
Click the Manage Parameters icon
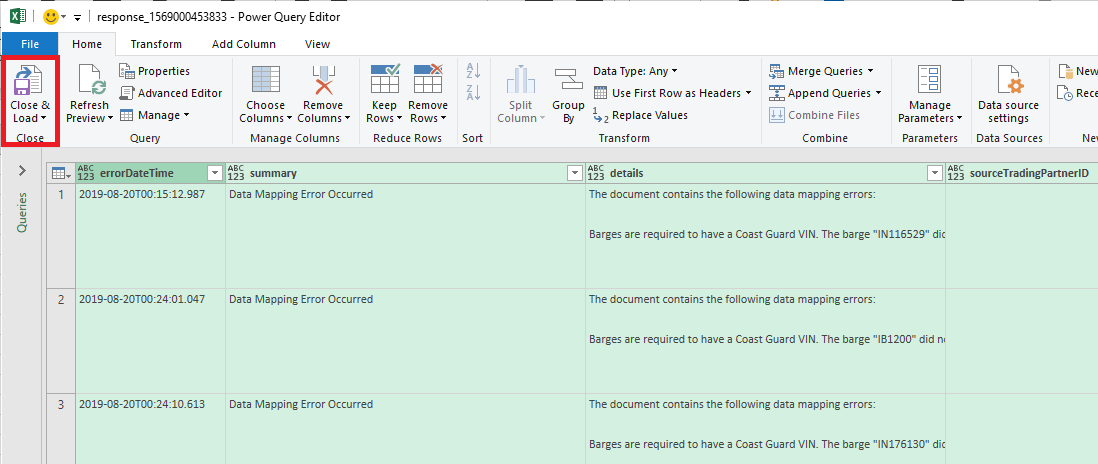[930, 80]
